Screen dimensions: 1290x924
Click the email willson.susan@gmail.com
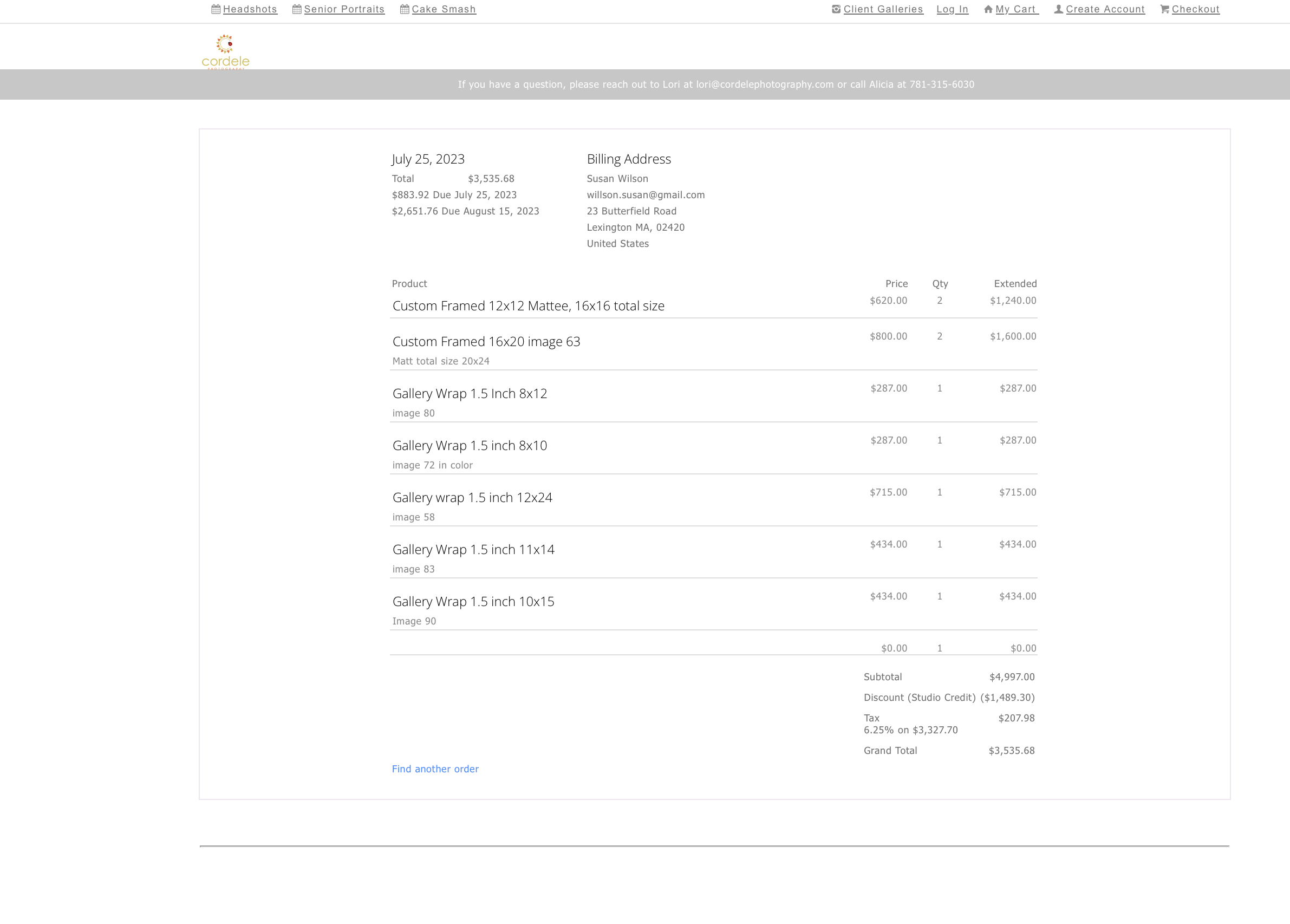pyautogui.click(x=646, y=194)
